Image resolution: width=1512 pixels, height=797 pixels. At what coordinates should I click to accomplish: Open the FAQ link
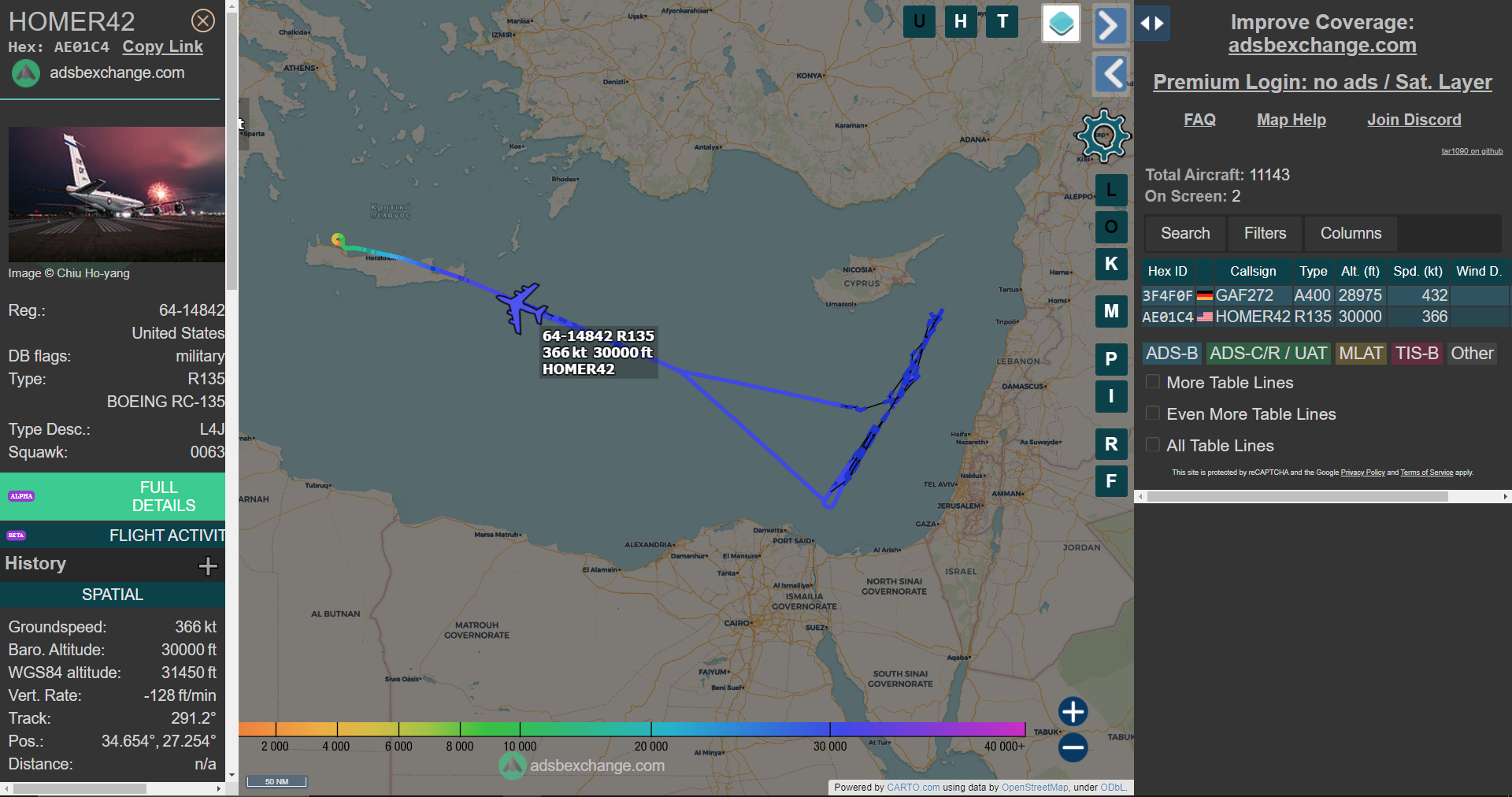click(1199, 120)
